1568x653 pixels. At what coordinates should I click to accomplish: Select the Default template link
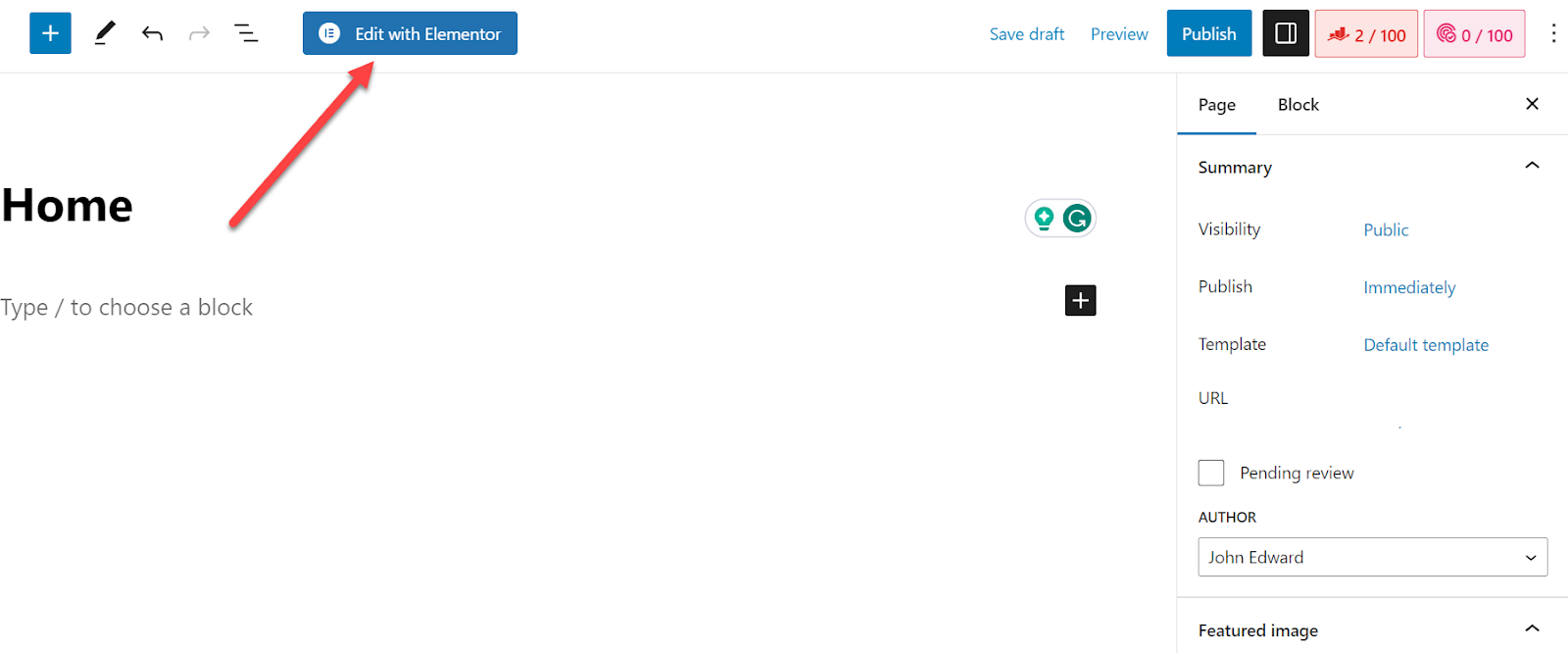pos(1426,345)
